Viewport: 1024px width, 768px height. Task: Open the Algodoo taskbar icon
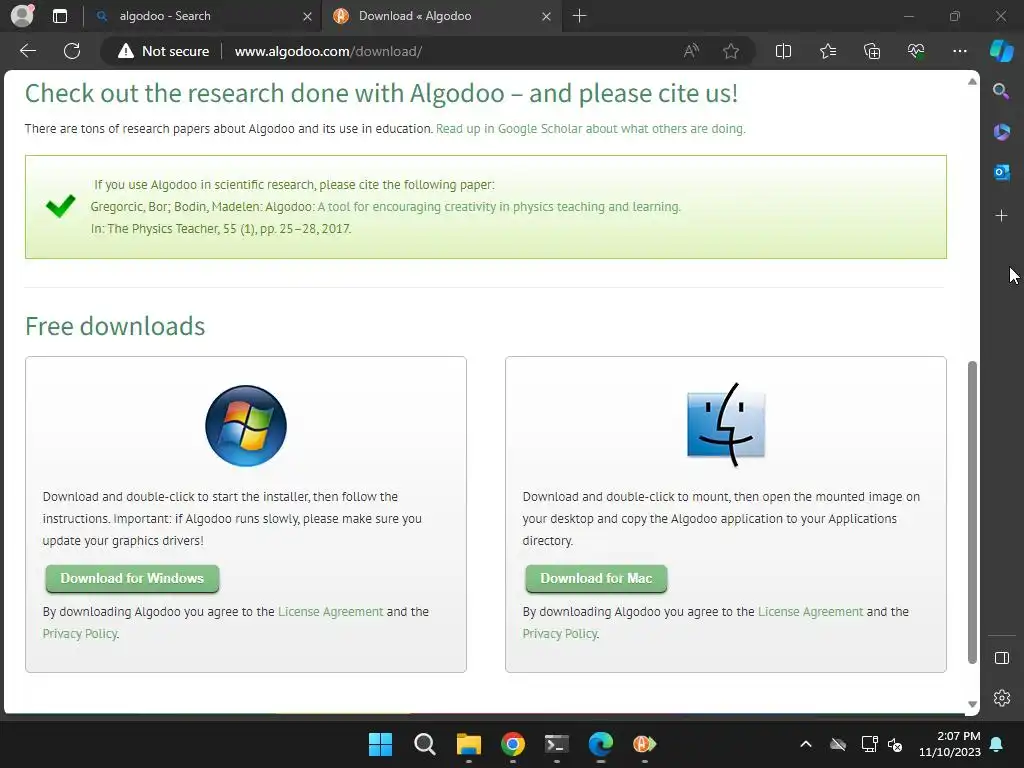coord(645,744)
